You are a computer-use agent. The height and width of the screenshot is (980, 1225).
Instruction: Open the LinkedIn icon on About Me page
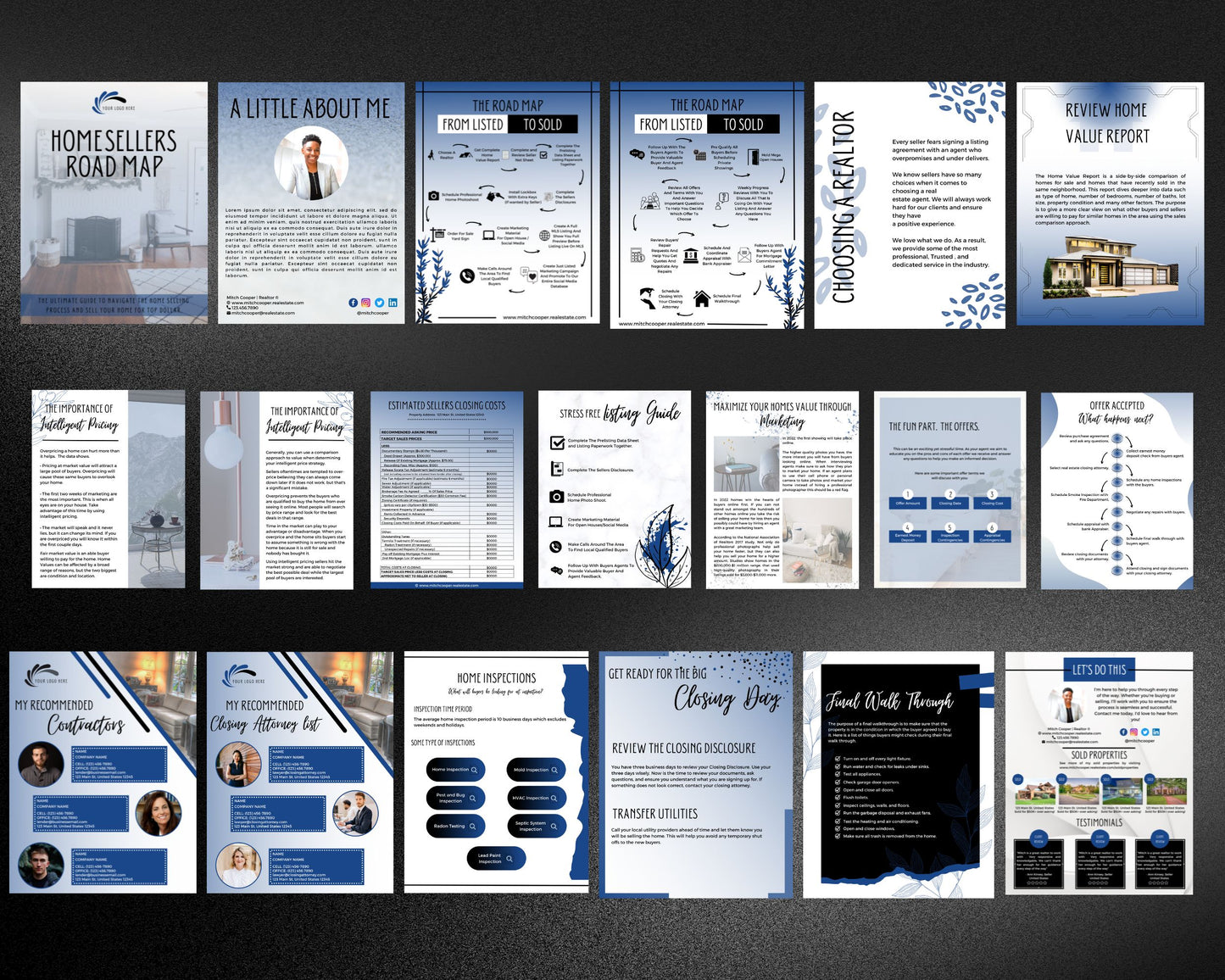click(x=393, y=303)
